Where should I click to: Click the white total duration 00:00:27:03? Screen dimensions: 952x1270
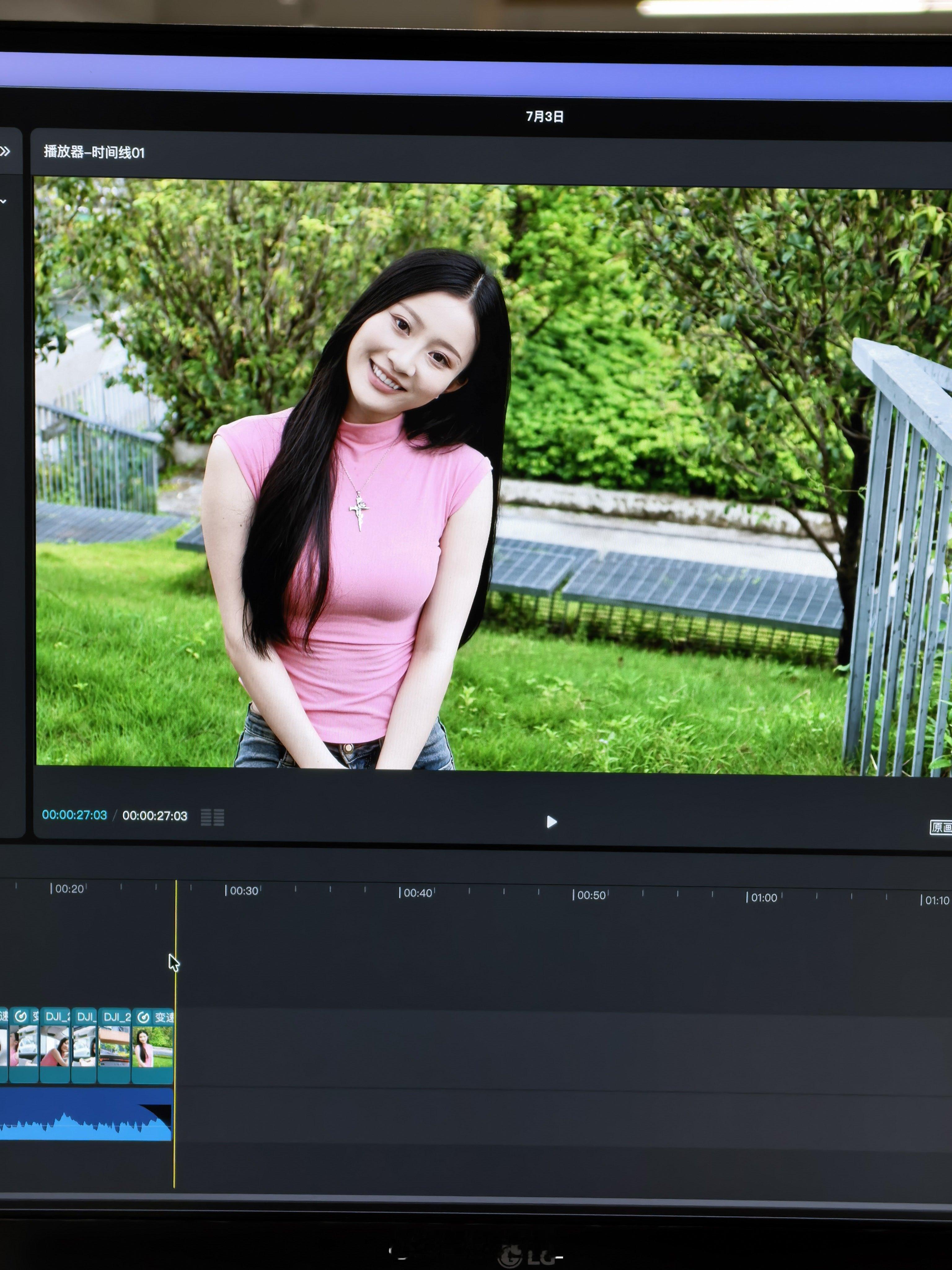pos(155,816)
